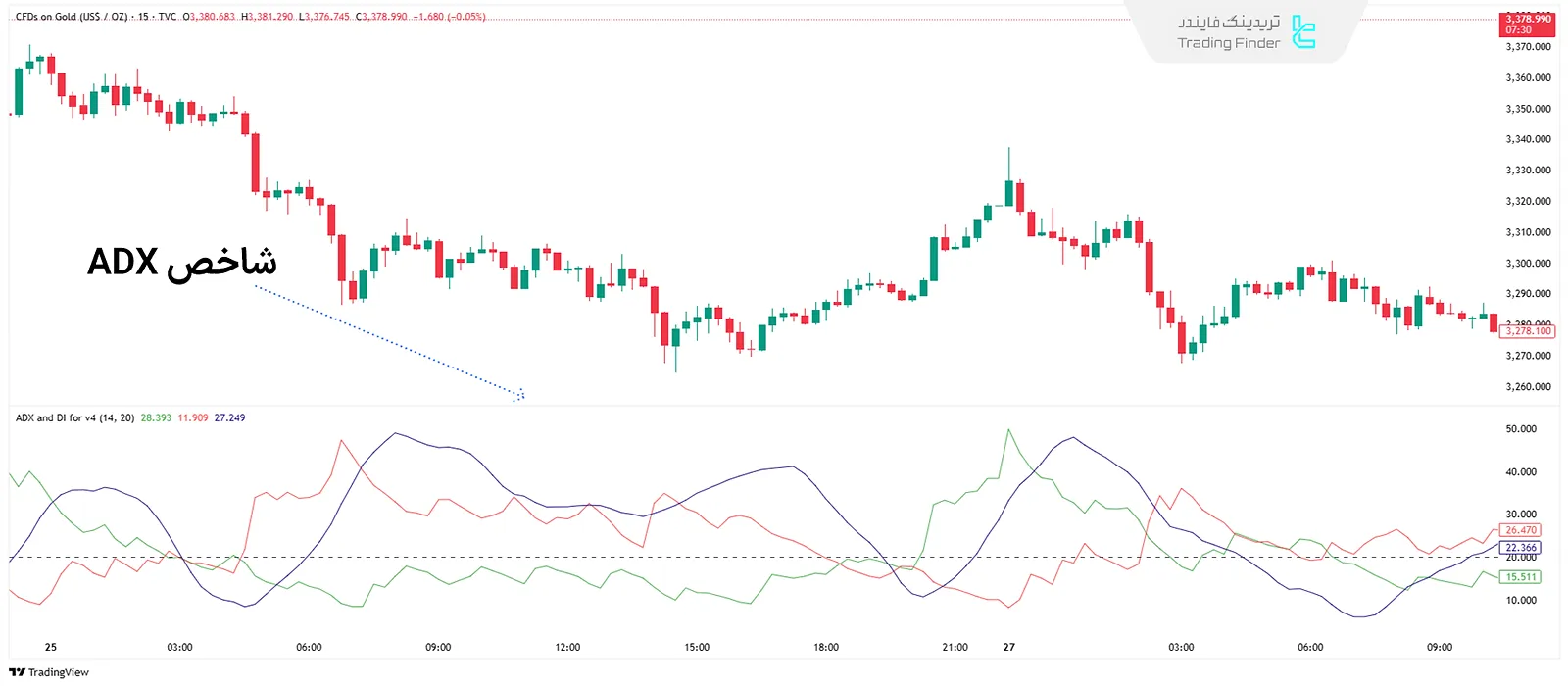Click the 50.000 level on indicator scale
This screenshot has width=1568, height=686.
pyautogui.click(x=1520, y=429)
